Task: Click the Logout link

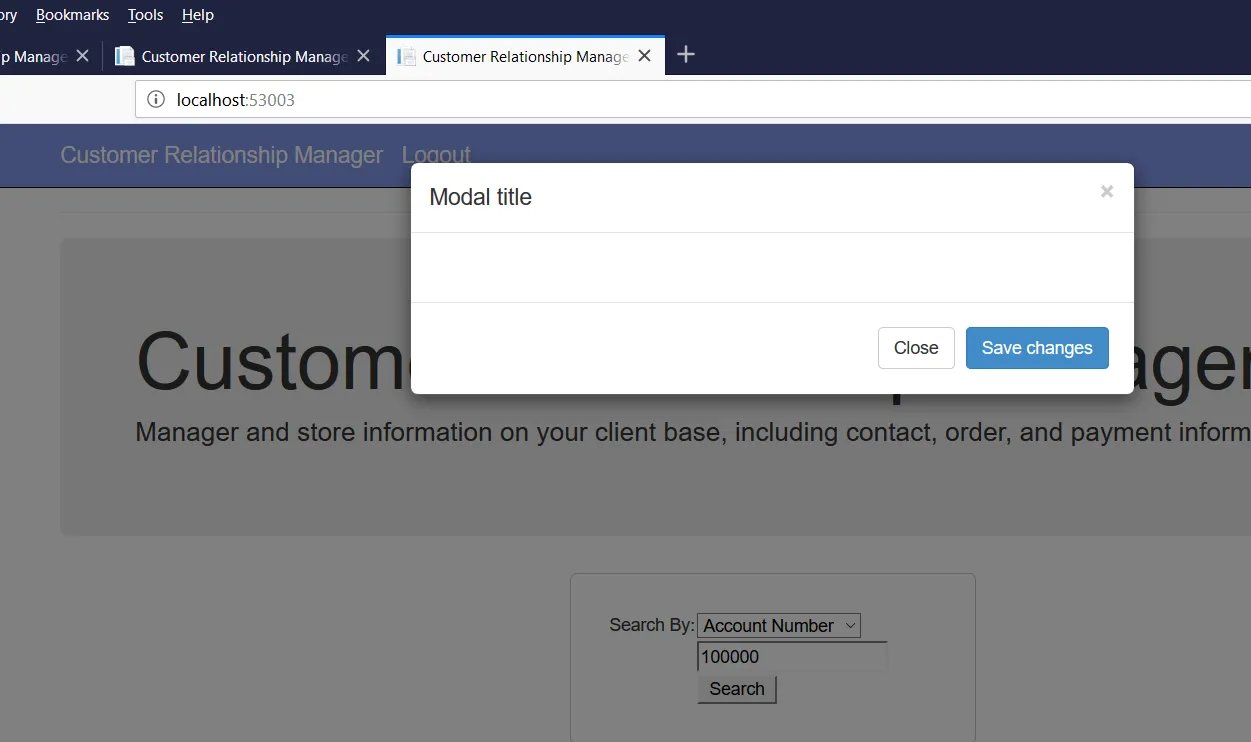Action: click(436, 155)
